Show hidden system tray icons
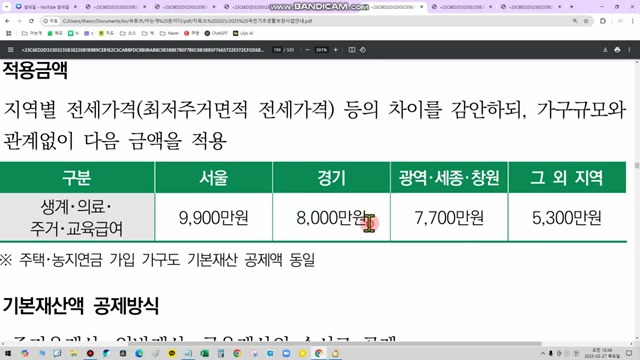The width and height of the screenshot is (640, 360). (543, 353)
